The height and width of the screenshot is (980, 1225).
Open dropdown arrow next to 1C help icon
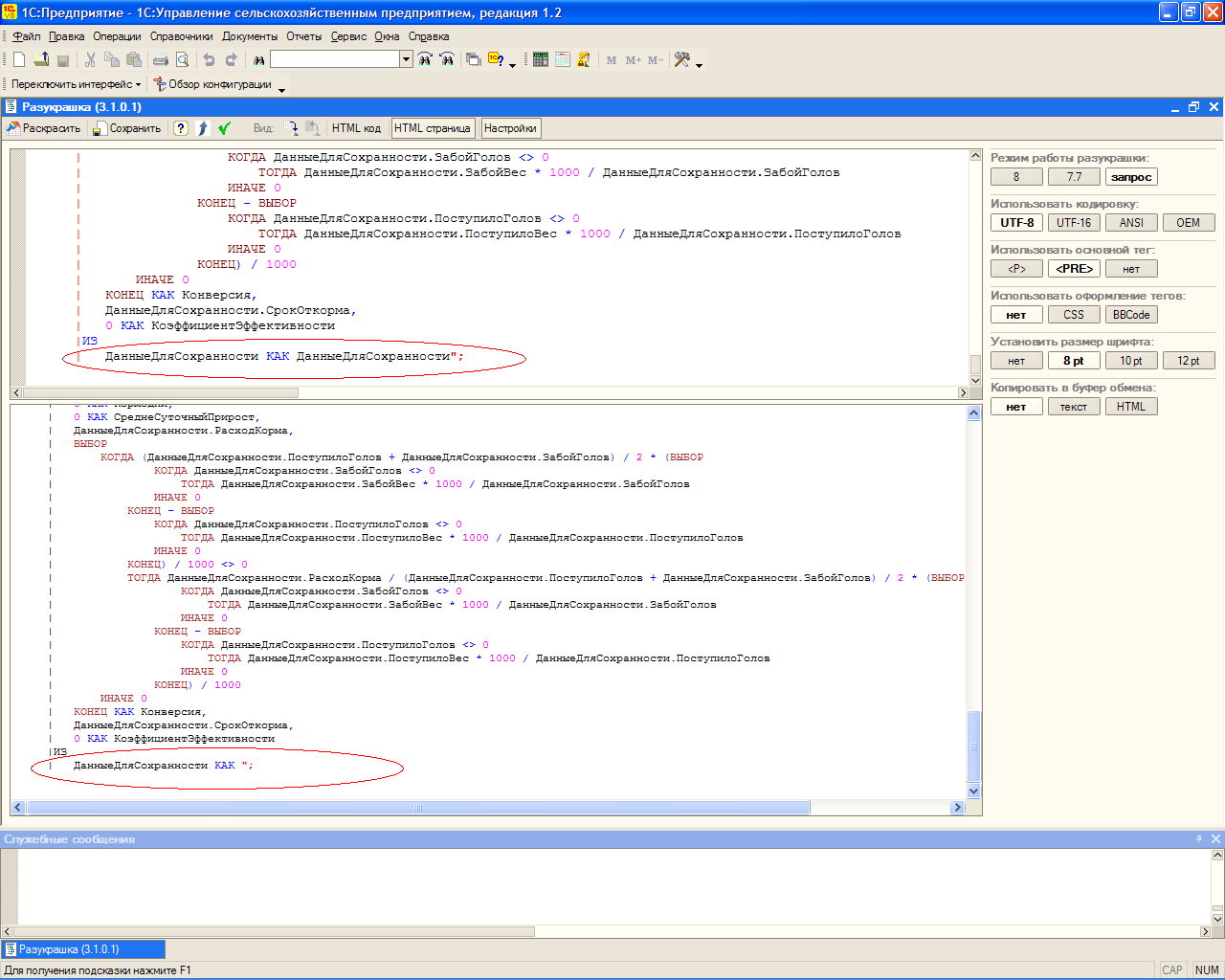click(x=513, y=64)
